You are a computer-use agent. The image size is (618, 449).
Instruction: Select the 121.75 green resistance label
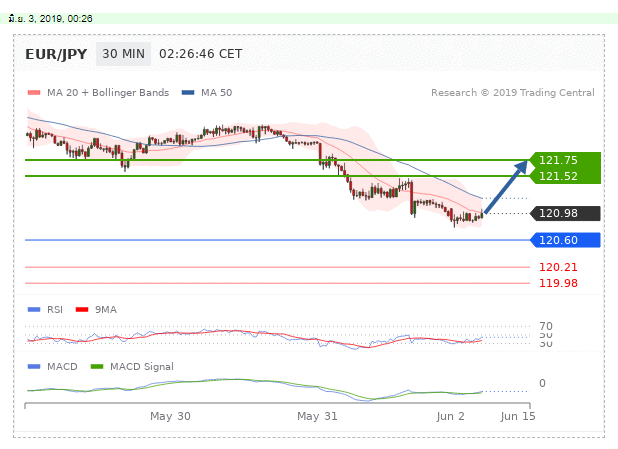click(x=558, y=160)
